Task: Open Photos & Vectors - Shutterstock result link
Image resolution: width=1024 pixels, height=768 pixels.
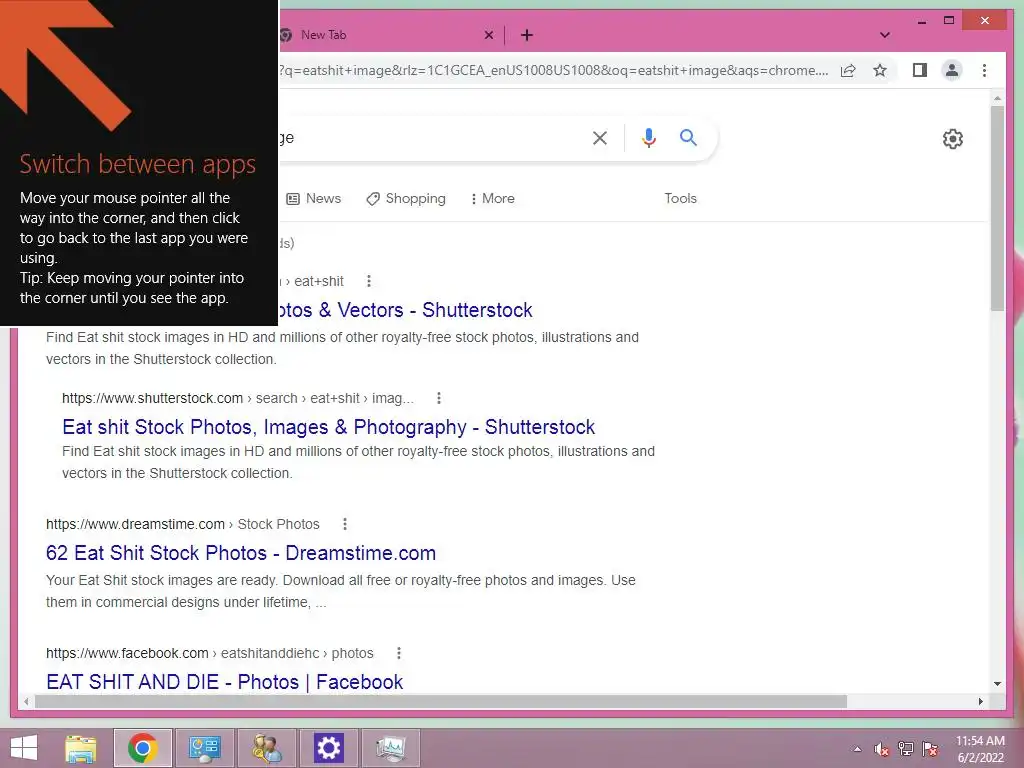Action: (x=405, y=310)
